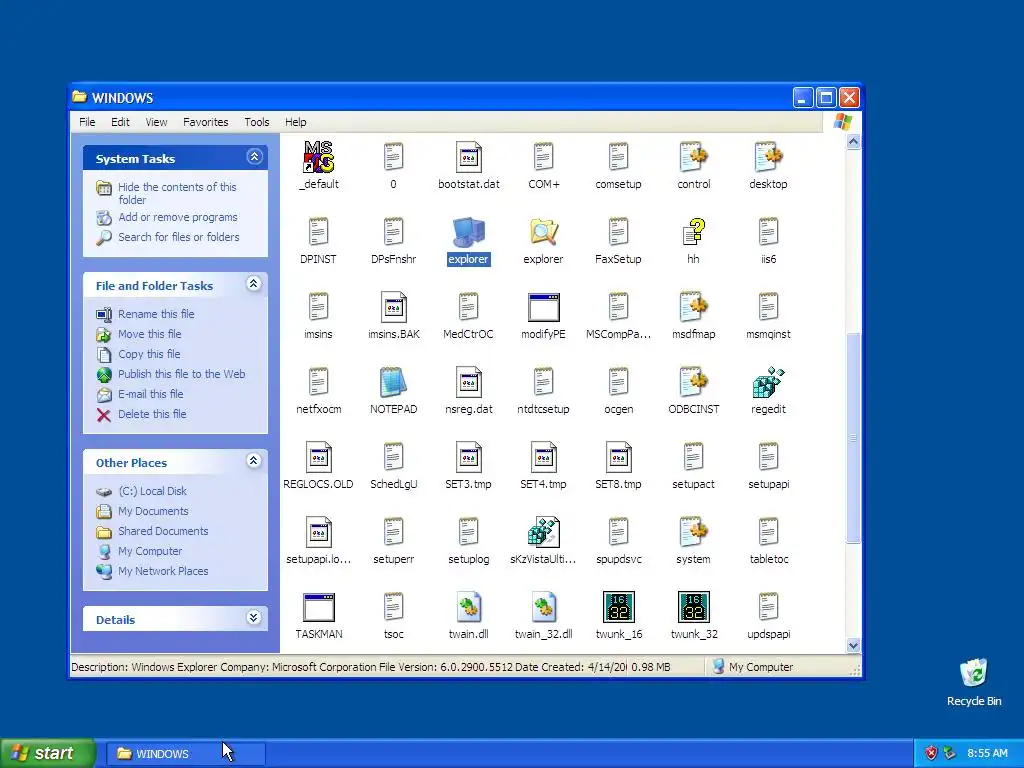Select the selected blue explorer computer icon
This screenshot has width=1024, height=768.
468,232
